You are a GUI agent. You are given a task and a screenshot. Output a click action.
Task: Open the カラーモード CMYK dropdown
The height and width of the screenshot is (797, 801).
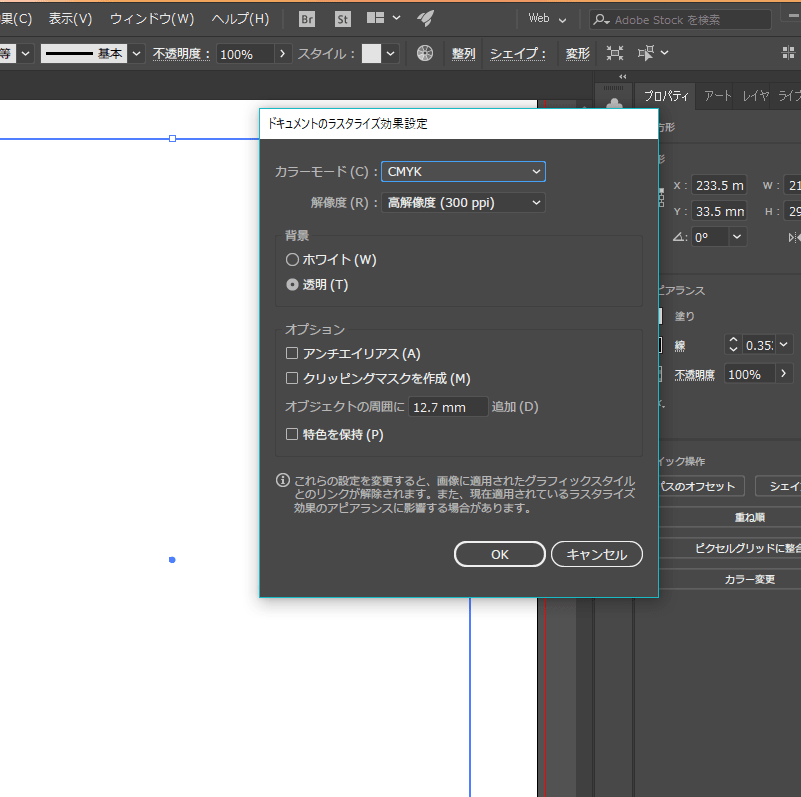pyautogui.click(x=463, y=172)
